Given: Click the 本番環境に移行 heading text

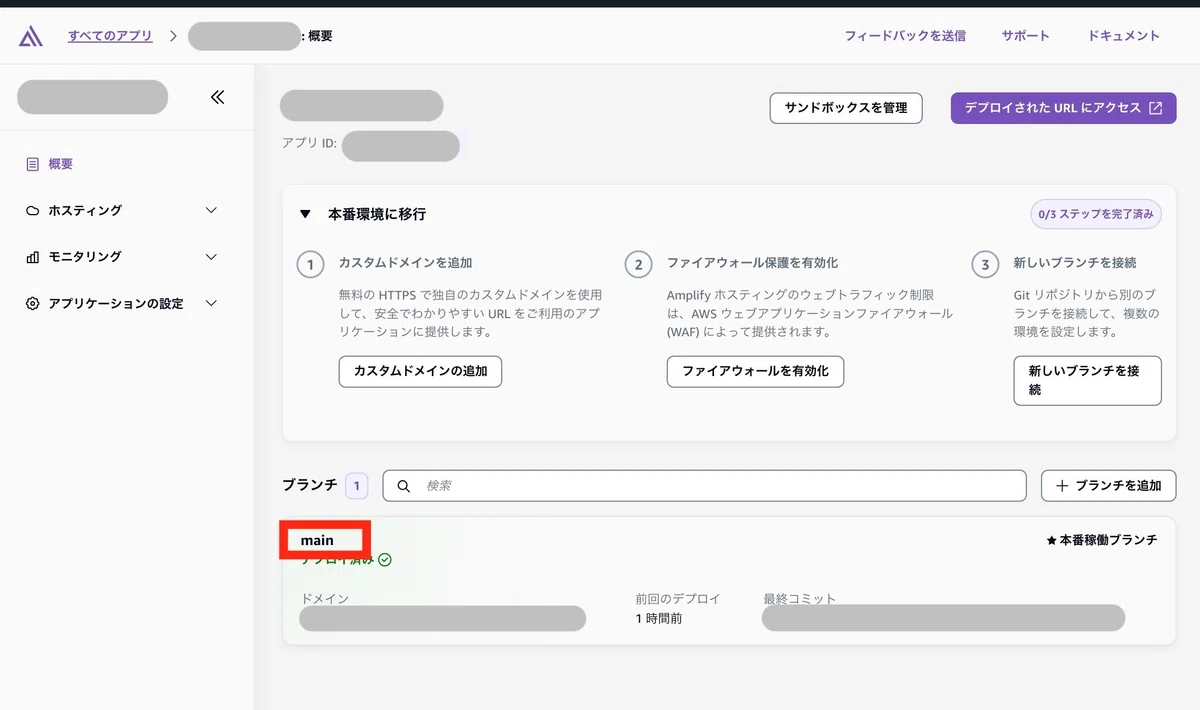Looking at the screenshot, I should [377, 214].
